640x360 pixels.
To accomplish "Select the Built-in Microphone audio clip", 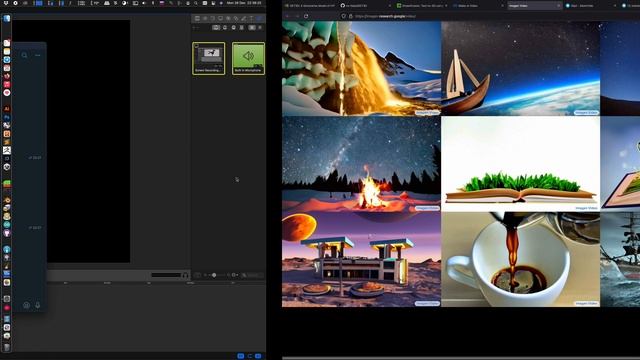I will pos(248,58).
